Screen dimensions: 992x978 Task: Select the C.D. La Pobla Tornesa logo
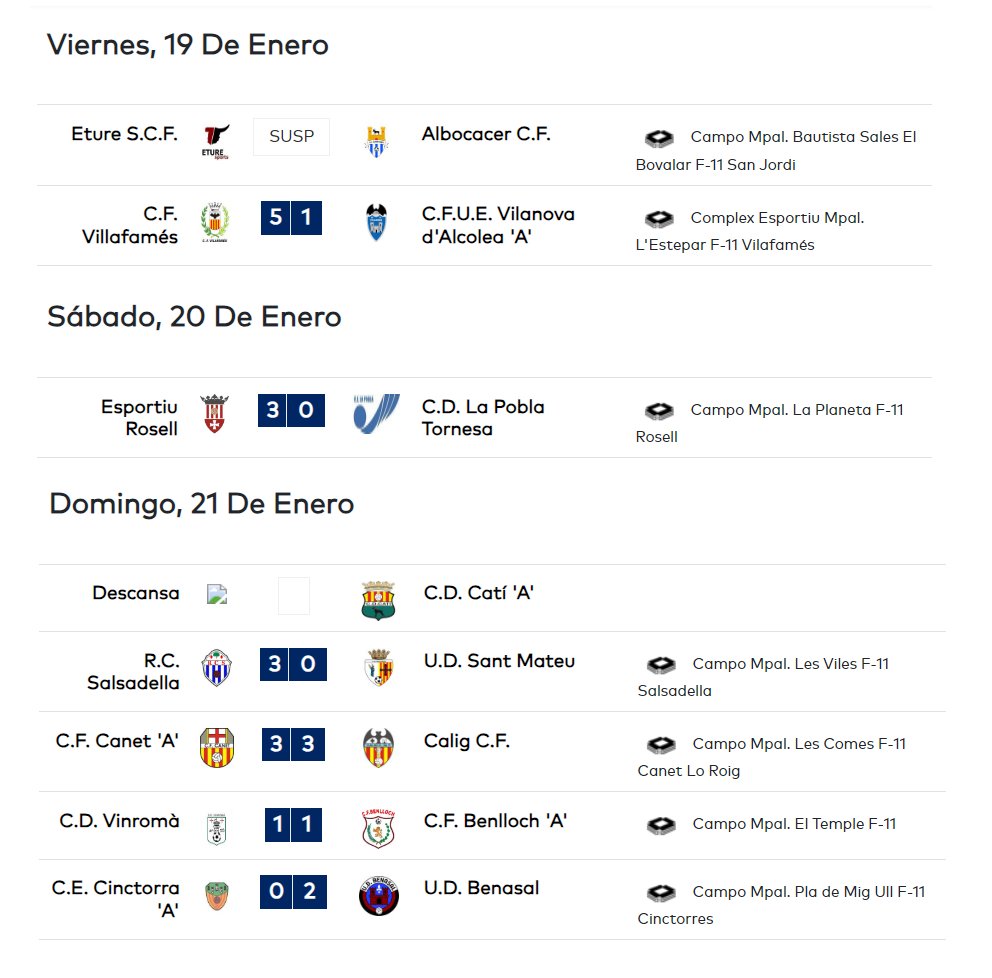pyautogui.click(x=376, y=413)
